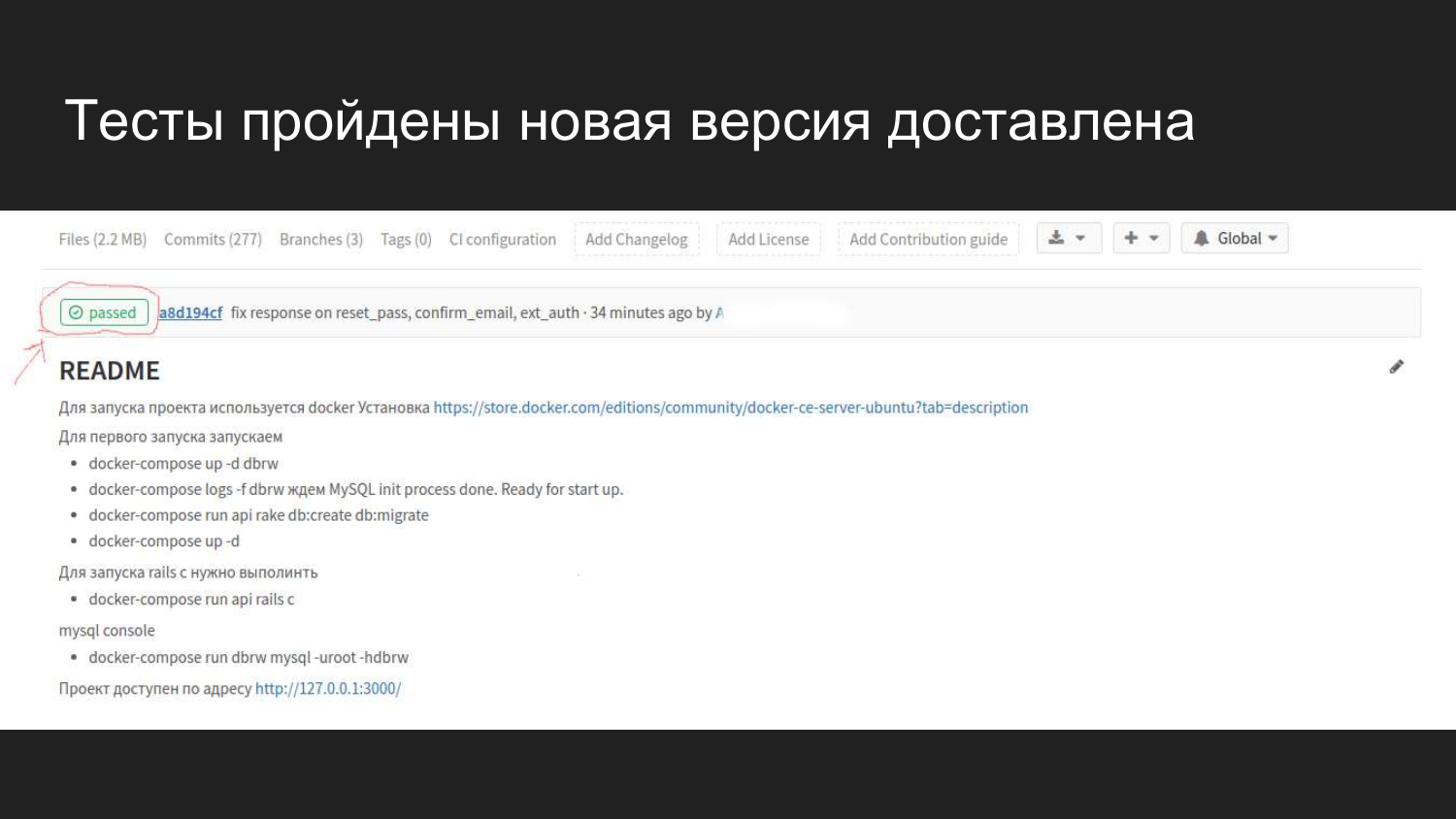
Task: Click the Add Contribution guide button
Action: [x=929, y=240]
